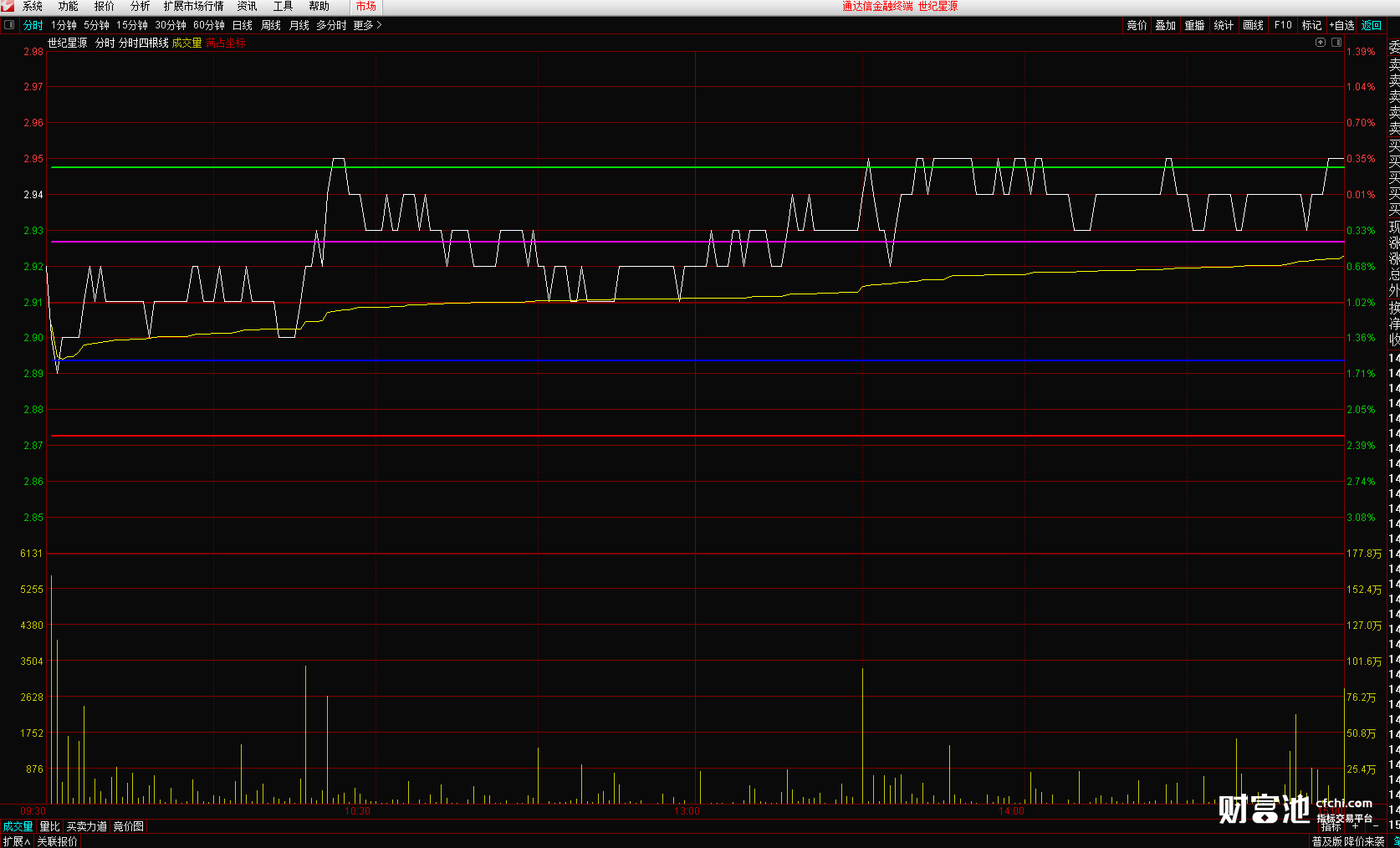Image resolution: width=1400 pixels, height=848 pixels.
Task: Switch to the 月线 monthly chart tab
Action: [x=299, y=26]
